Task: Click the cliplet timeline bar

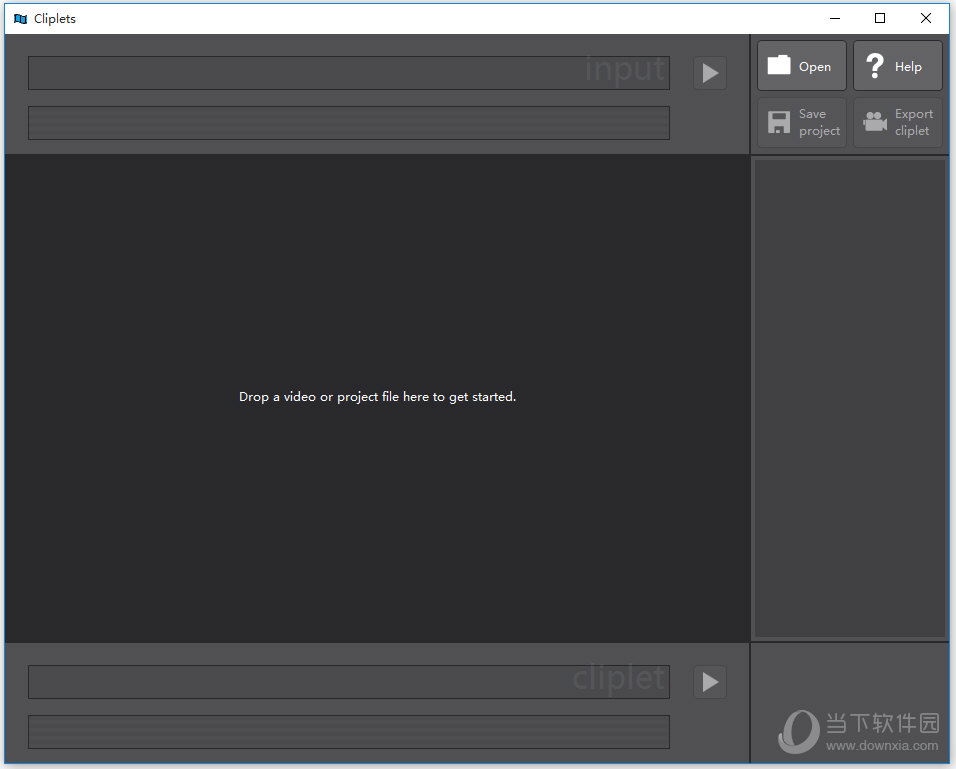Action: pos(349,682)
